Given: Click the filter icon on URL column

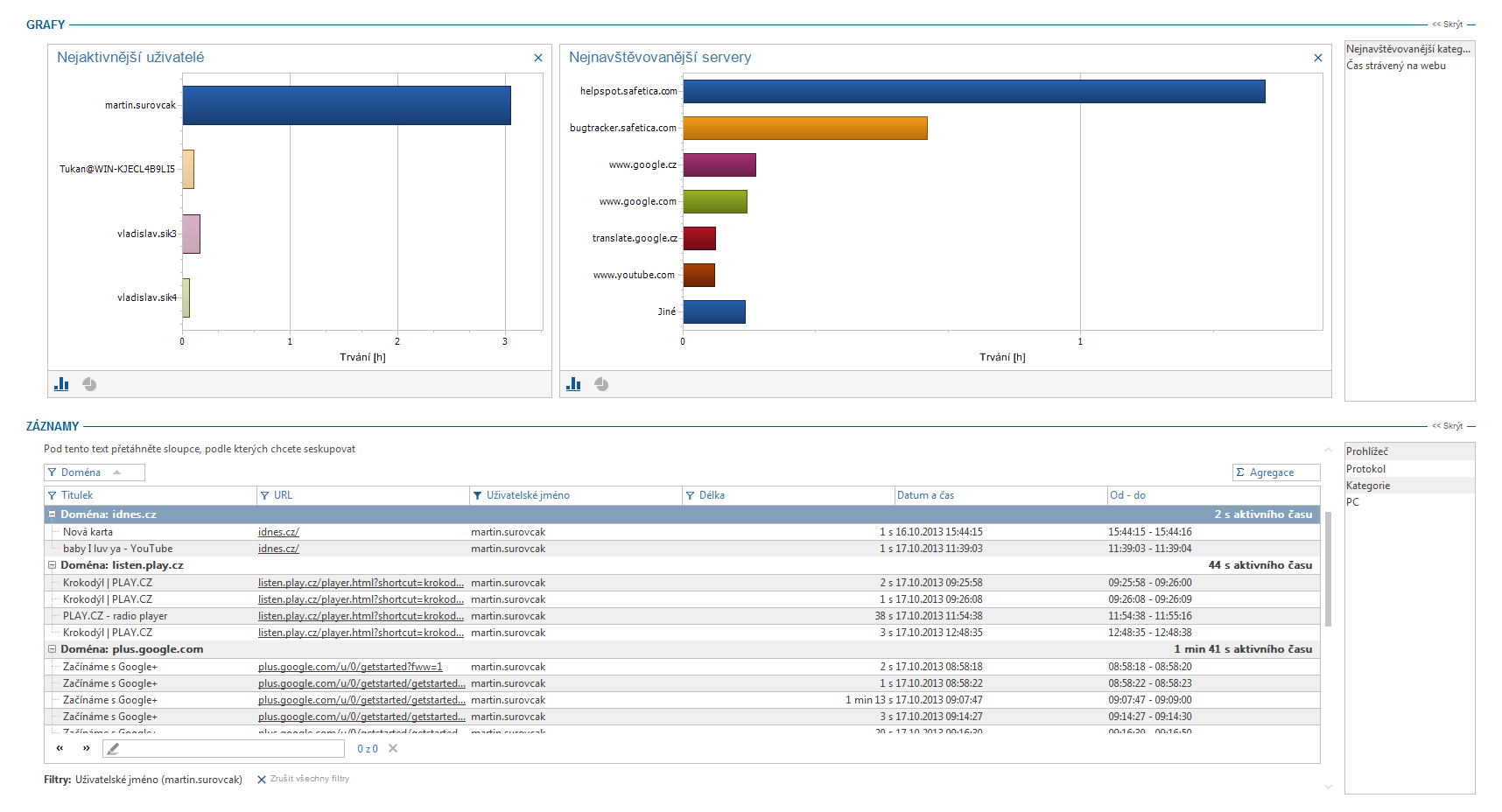Looking at the screenshot, I should 265,495.
